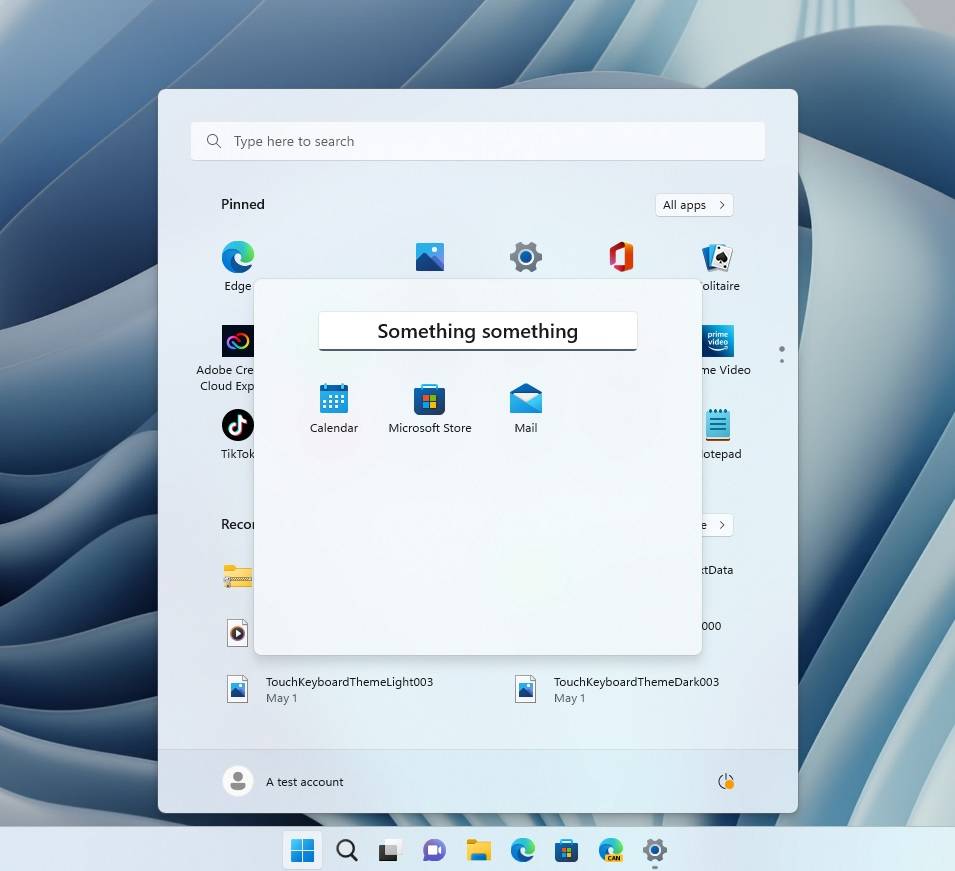Open Settings from the pinned apps grid
This screenshot has height=871, width=955.
tap(525, 256)
